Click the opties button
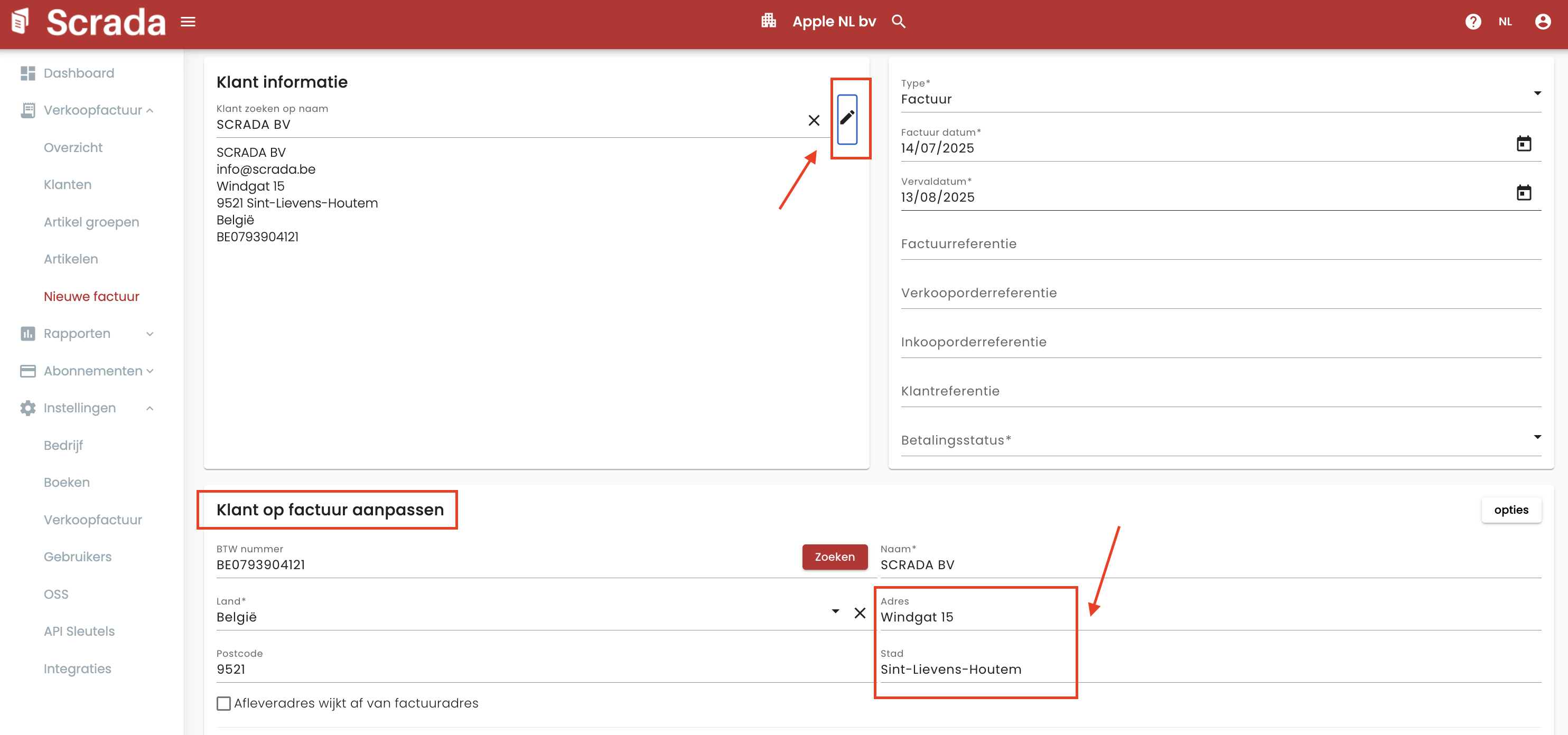The height and width of the screenshot is (735, 1568). [x=1510, y=510]
